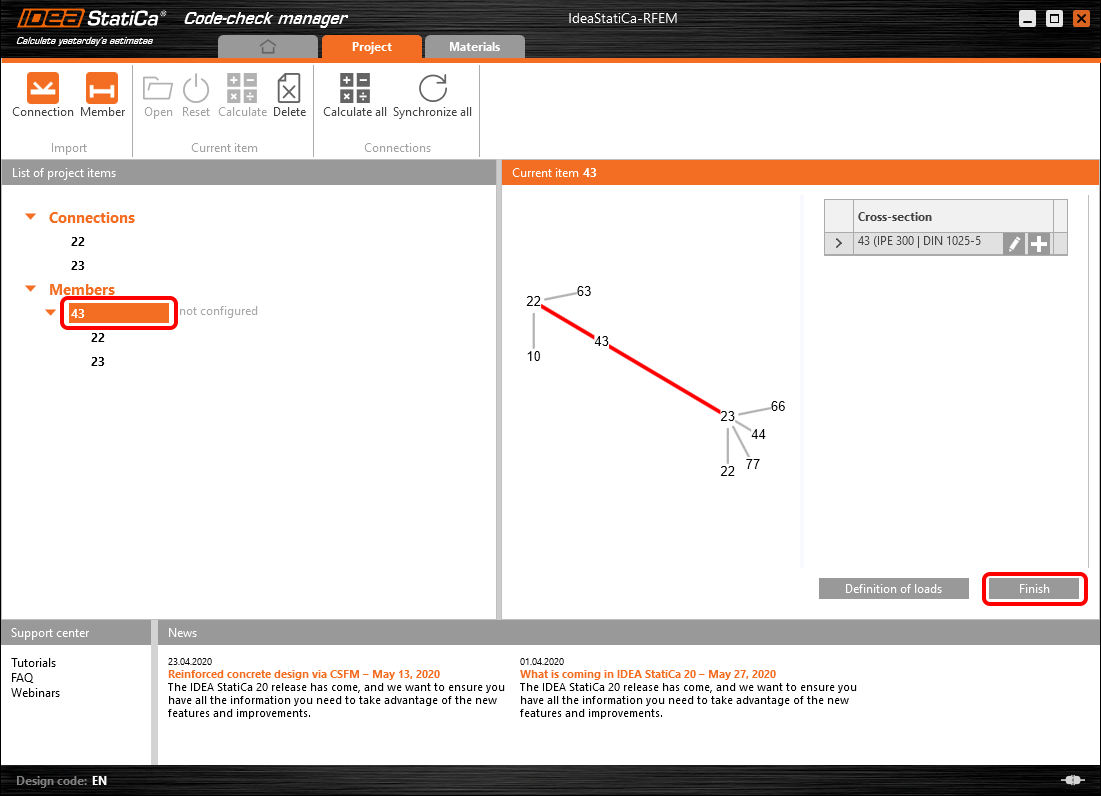Screen dimensions: 1101x796
Task: Click the red member 43 line in diagram
Action: click(667, 380)
